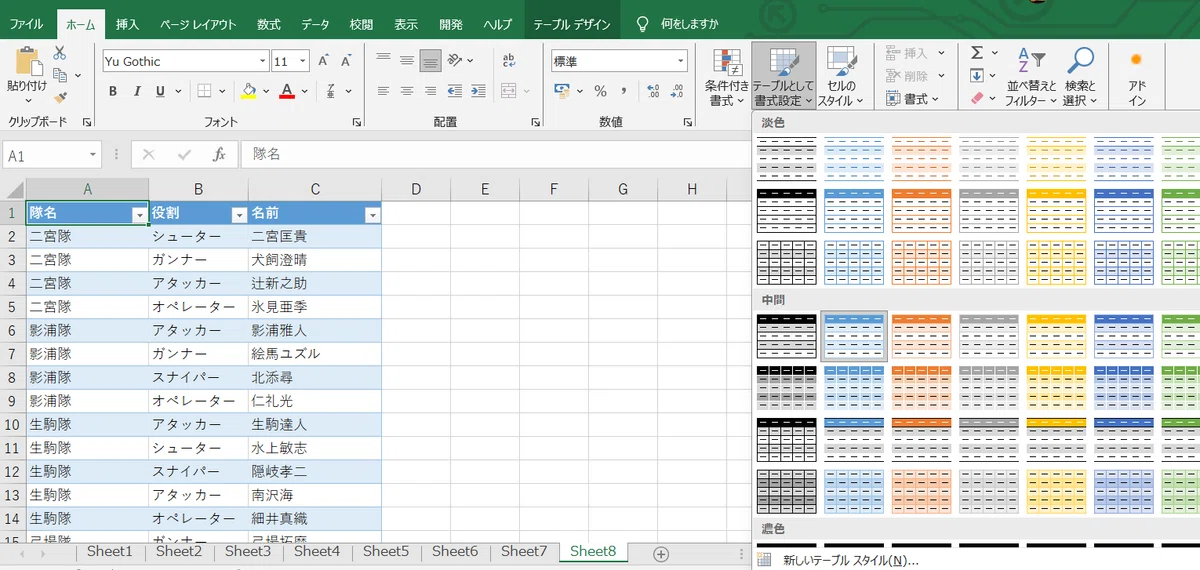Apply the yellow fill color bucket
This screenshot has height=570, width=1200.
[249, 91]
